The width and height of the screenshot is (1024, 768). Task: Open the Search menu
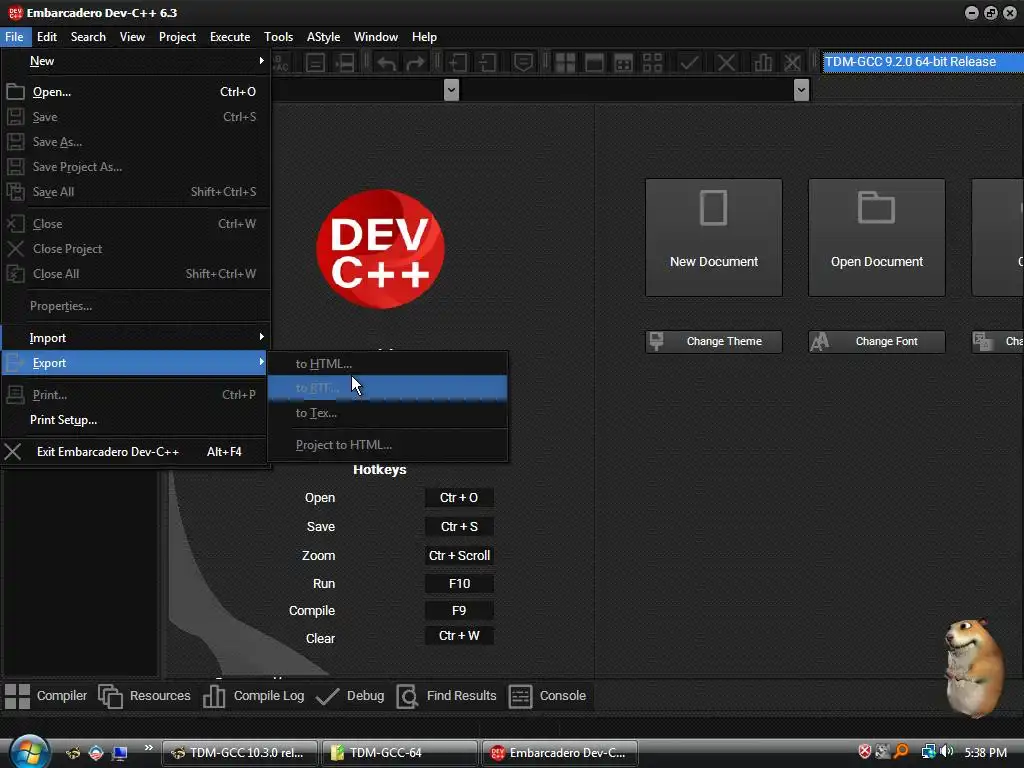pos(88,37)
